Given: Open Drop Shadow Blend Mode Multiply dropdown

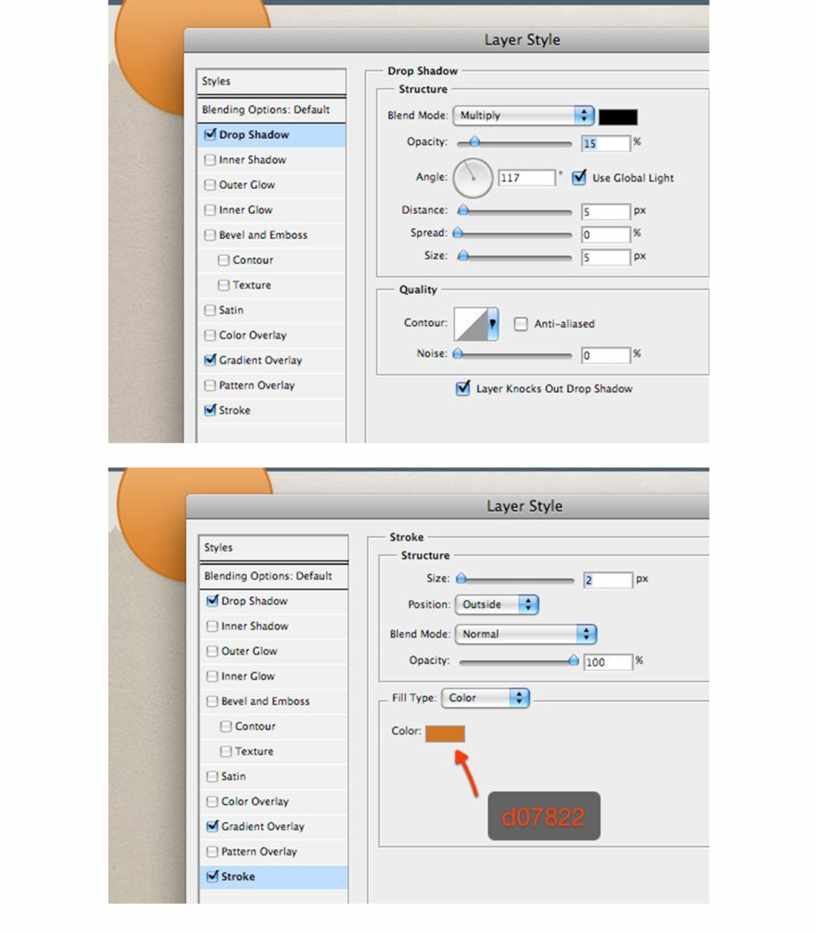Looking at the screenshot, I should point(524,115).
